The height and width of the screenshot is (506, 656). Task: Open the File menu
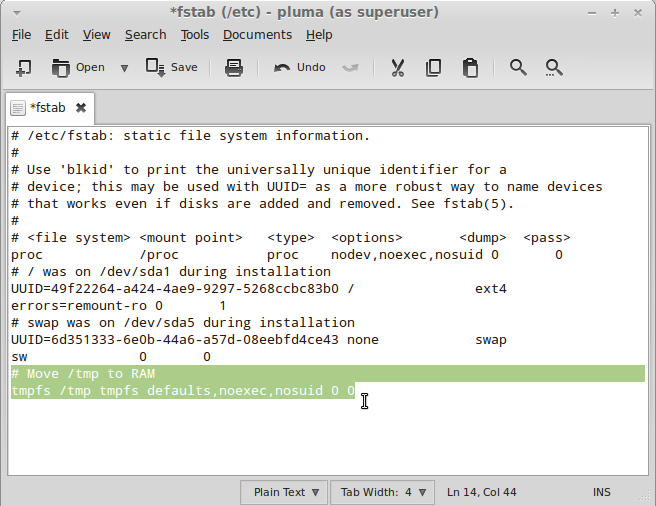(21, 35)
